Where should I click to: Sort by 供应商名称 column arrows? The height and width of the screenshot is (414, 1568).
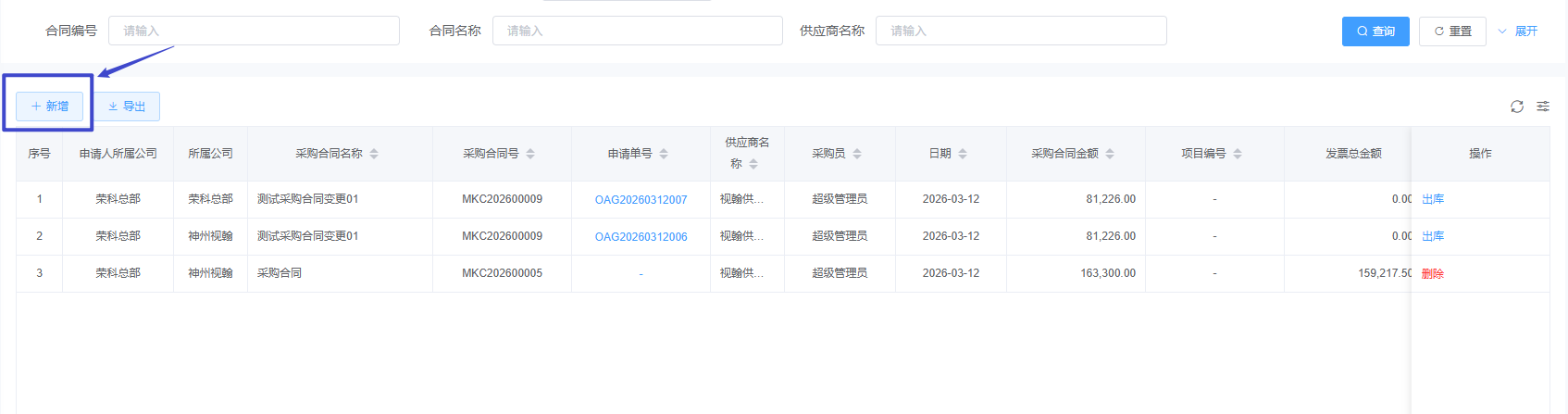(x=753, y=164)
